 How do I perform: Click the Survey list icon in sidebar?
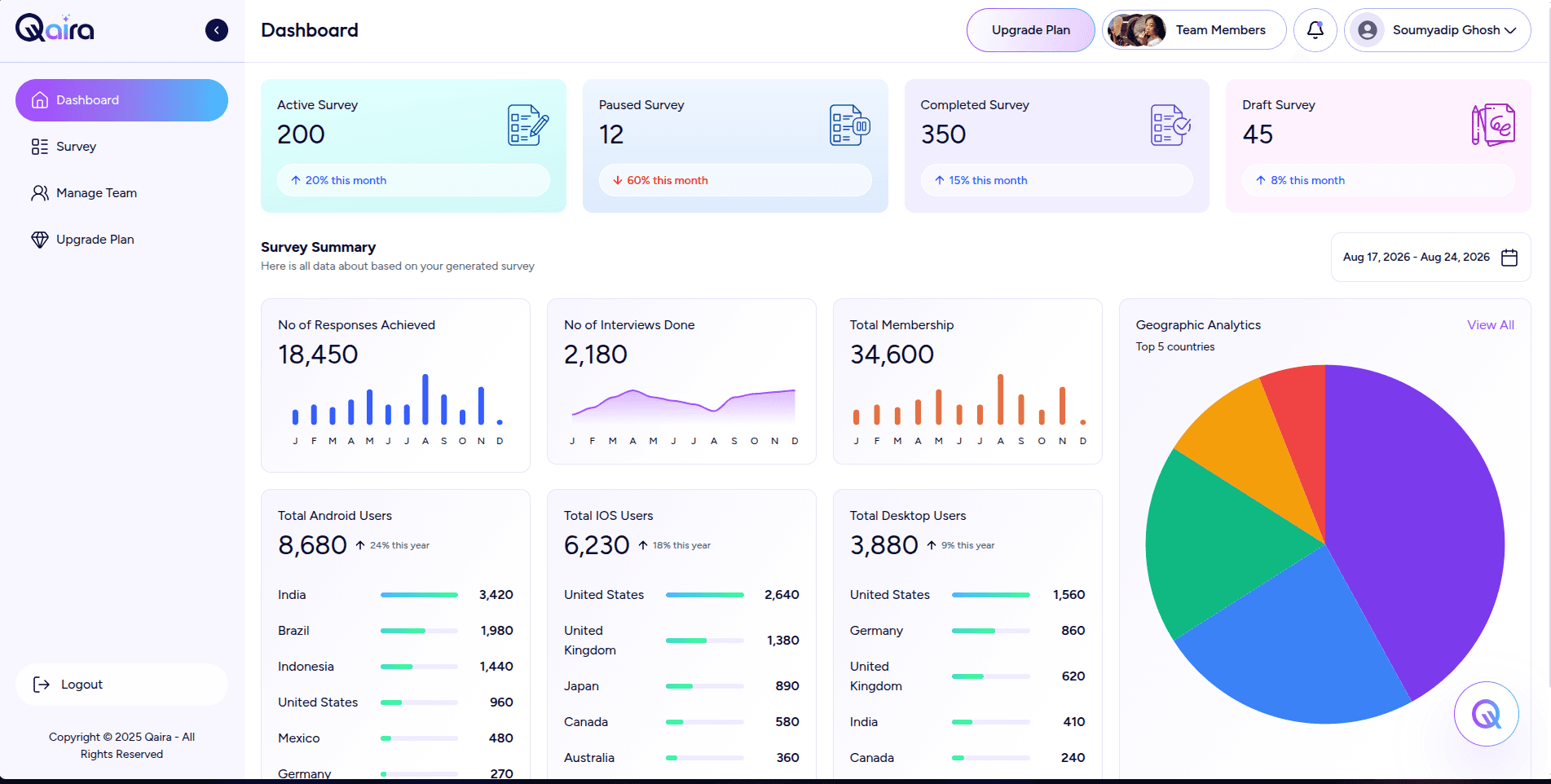(40, 147)
